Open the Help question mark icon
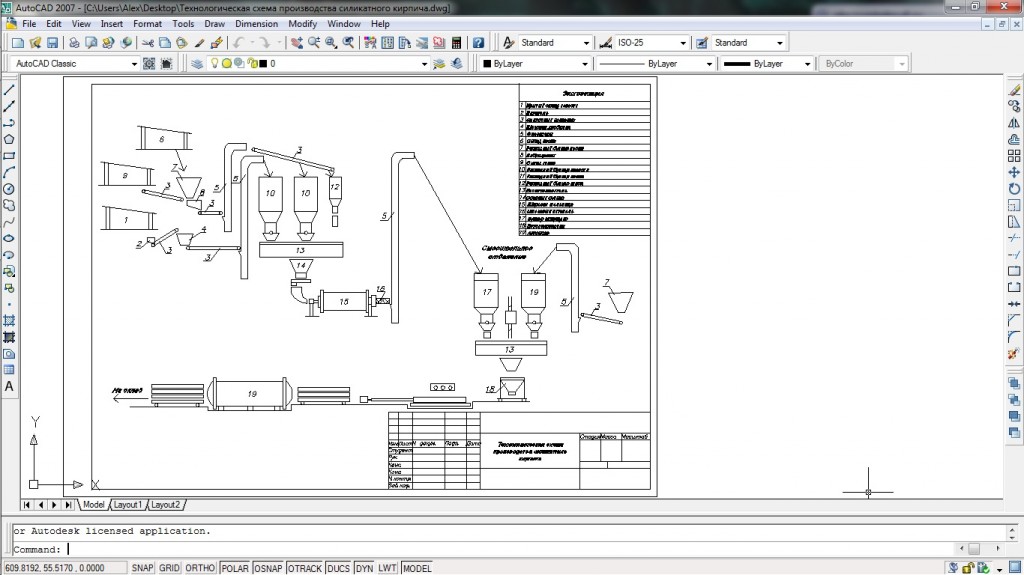Screen dimensions: 1024x575 [x=479, y=42]
